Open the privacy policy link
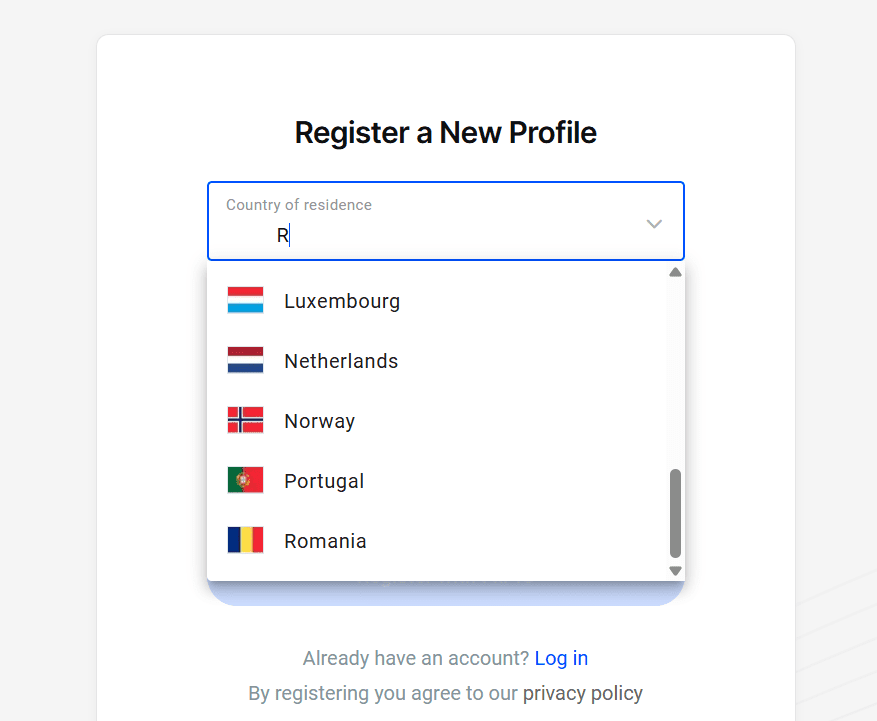 pos(582,693)
